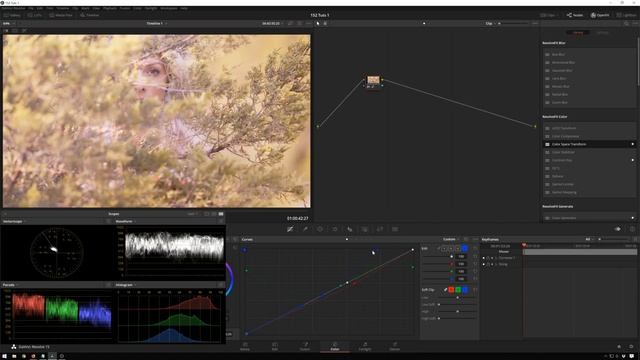Viewport: 640px width, 360px height.
Task: Open the Gallery panel
Action: pyautogui.click(x=12, y=15)
